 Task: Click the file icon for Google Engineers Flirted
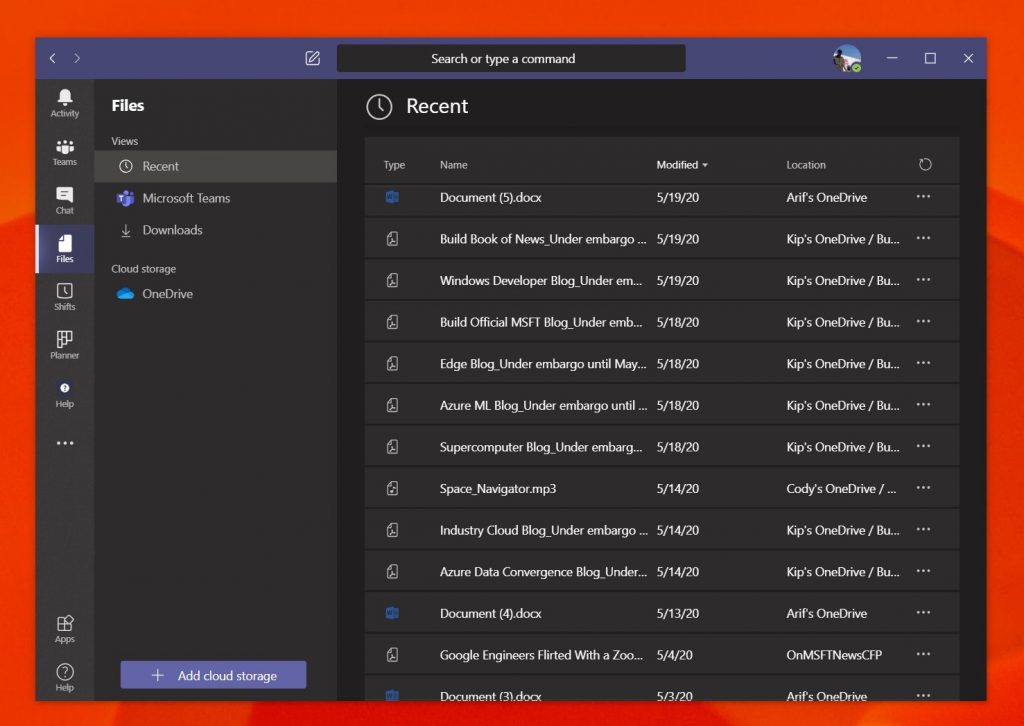click(392, 655)
